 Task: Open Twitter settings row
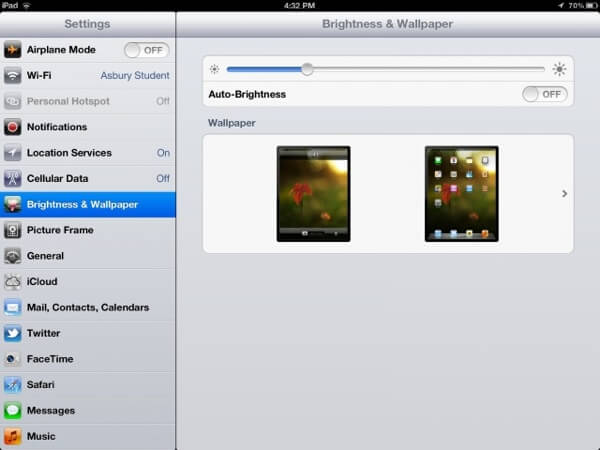coord(88,333)
